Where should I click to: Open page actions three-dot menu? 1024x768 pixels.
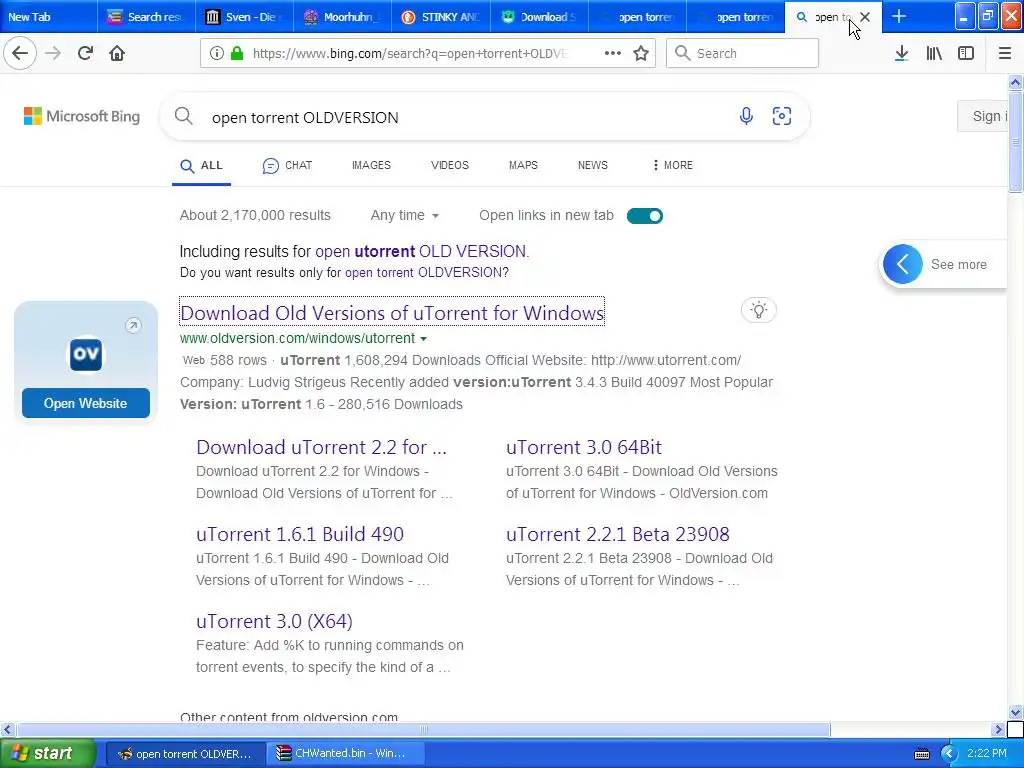pos(613,53)
